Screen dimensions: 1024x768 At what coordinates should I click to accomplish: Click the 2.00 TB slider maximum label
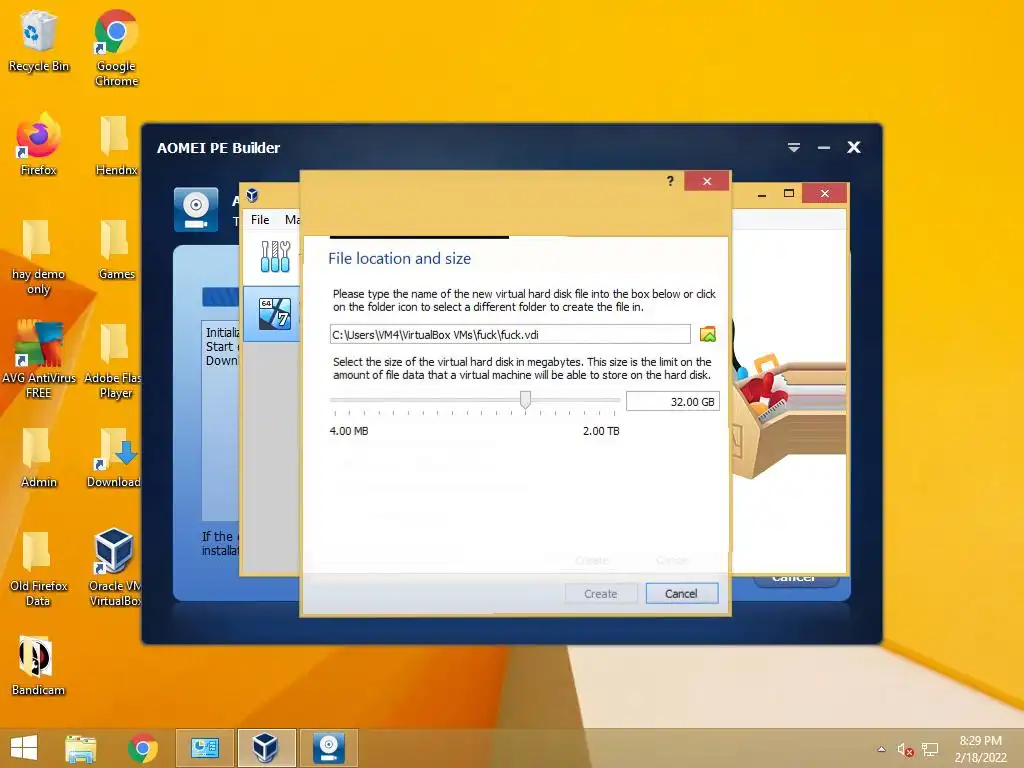click(601, 431)
